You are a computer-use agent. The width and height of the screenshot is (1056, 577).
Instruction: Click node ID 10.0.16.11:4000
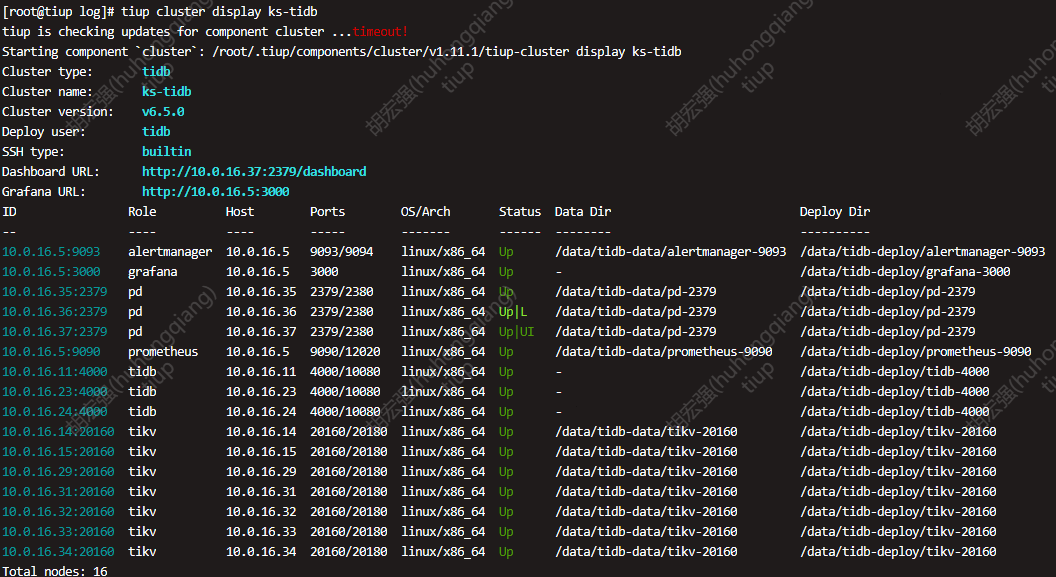55,372
